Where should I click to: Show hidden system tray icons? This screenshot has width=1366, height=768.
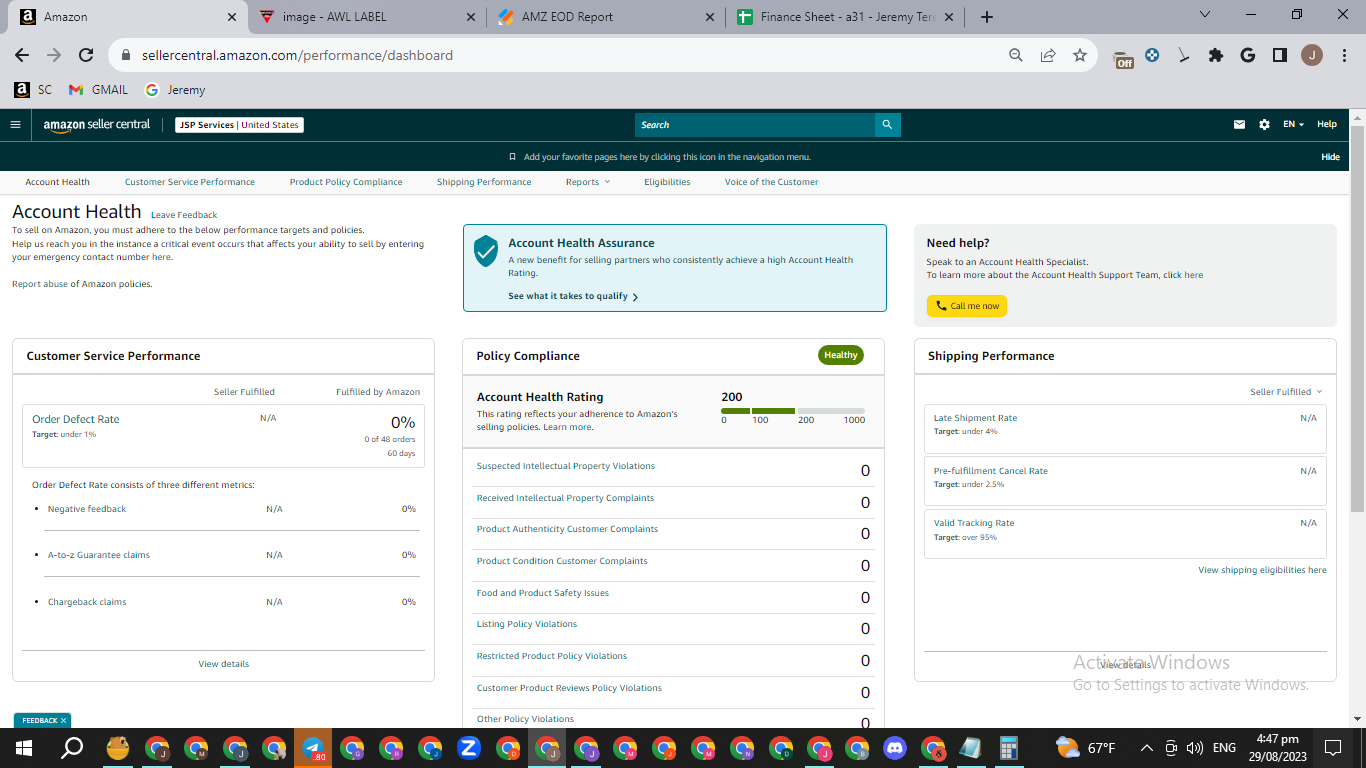1147,748
